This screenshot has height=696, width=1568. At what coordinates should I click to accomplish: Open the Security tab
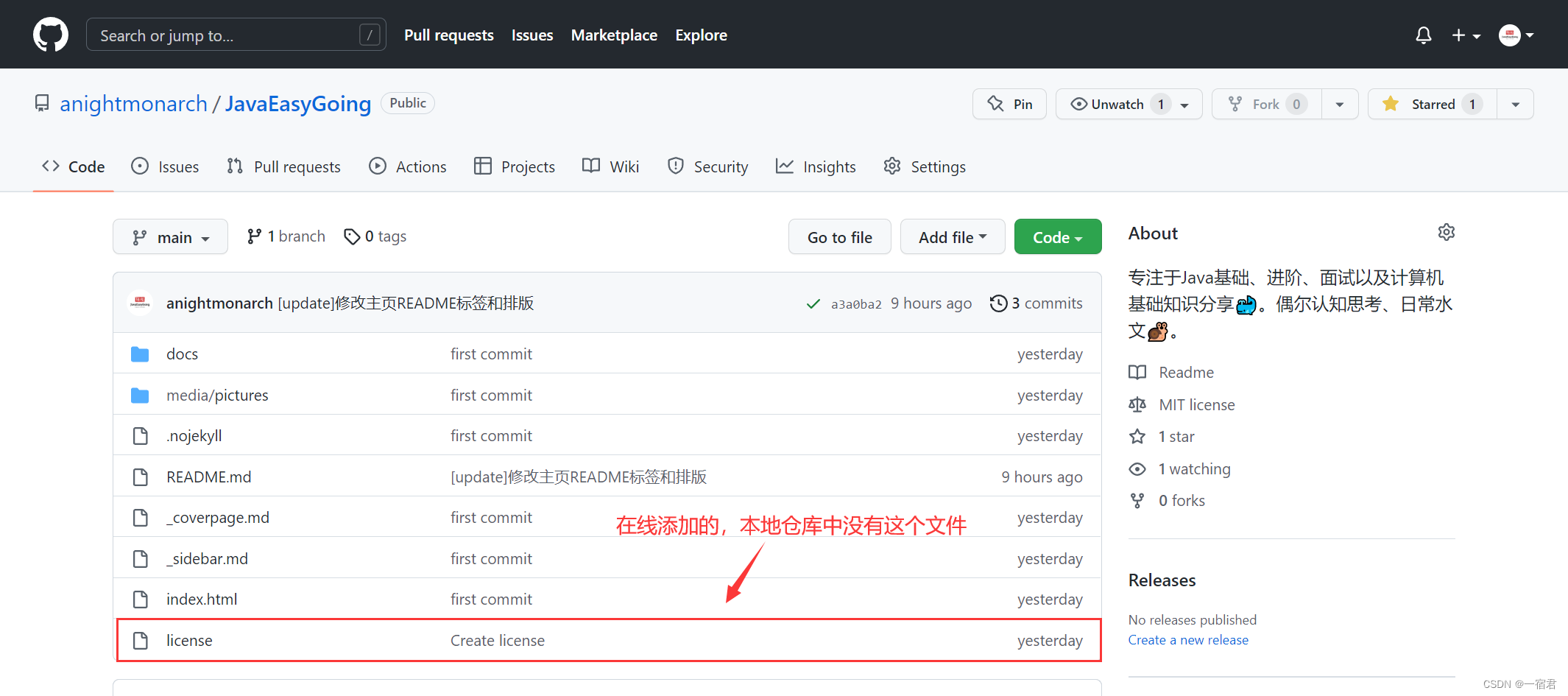707,166
